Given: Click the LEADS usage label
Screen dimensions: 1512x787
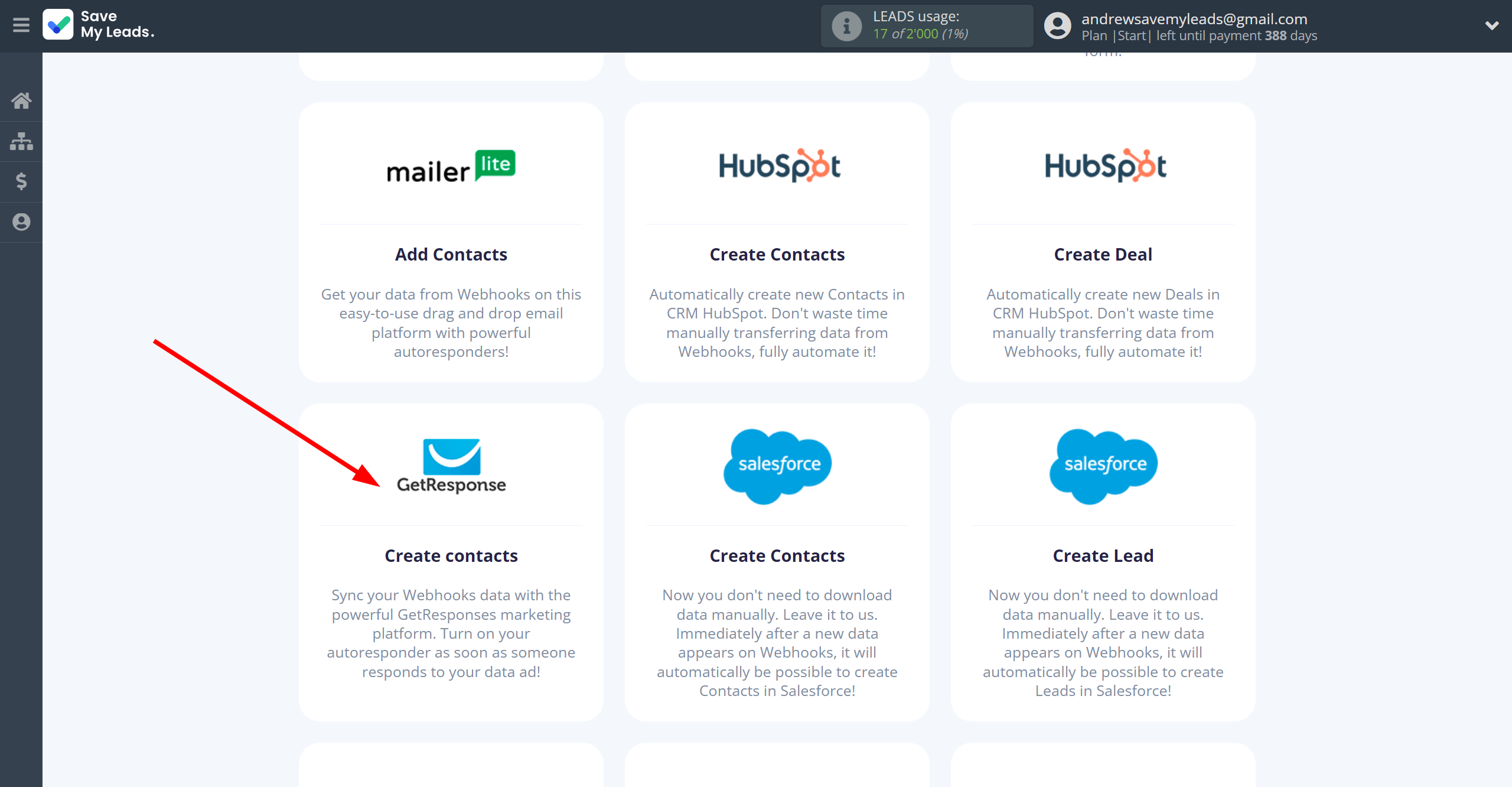Looking at the screenshot, I should pos(916,17).
